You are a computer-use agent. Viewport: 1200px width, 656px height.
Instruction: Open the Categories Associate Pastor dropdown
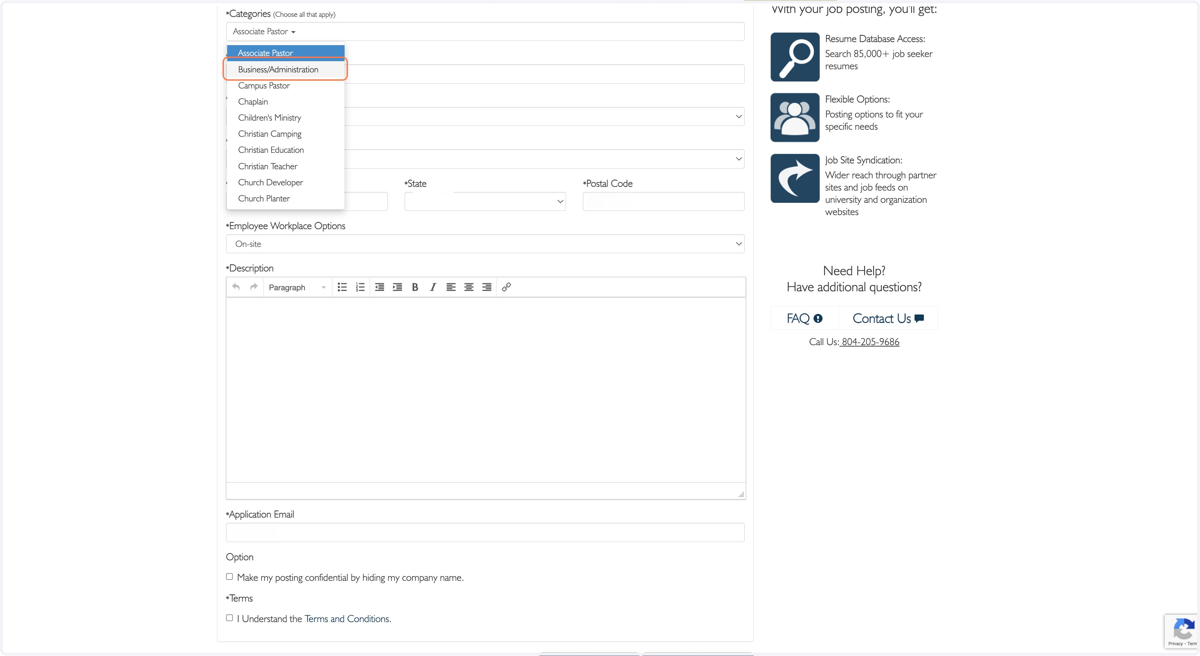coord(485,32)
